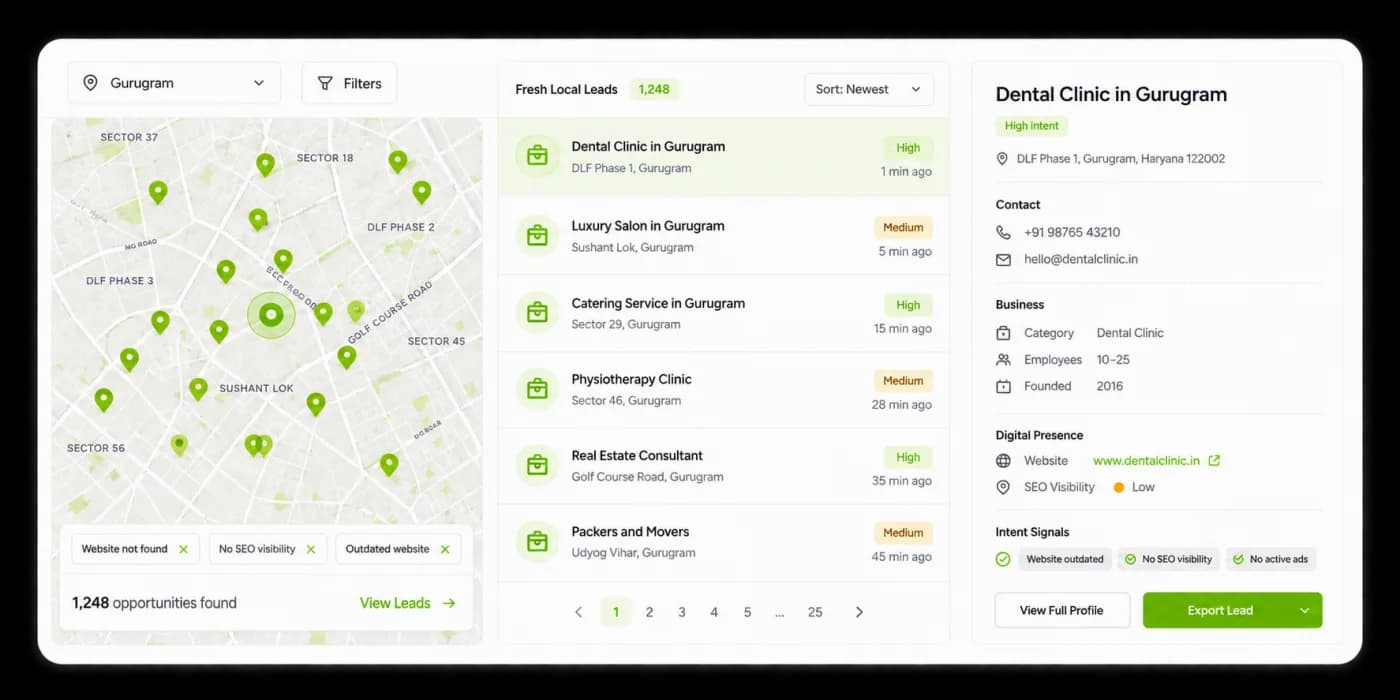This screenshot has height=700, width=1400.
Task: Click the address pin icon in details panel
Action: pos(1002,159)
